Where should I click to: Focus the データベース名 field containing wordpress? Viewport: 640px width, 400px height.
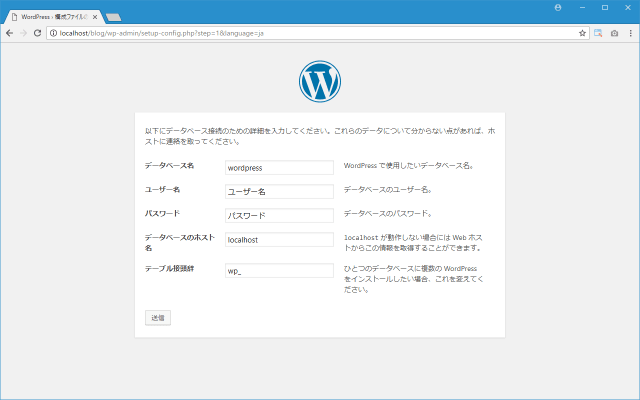coord(279,167)
